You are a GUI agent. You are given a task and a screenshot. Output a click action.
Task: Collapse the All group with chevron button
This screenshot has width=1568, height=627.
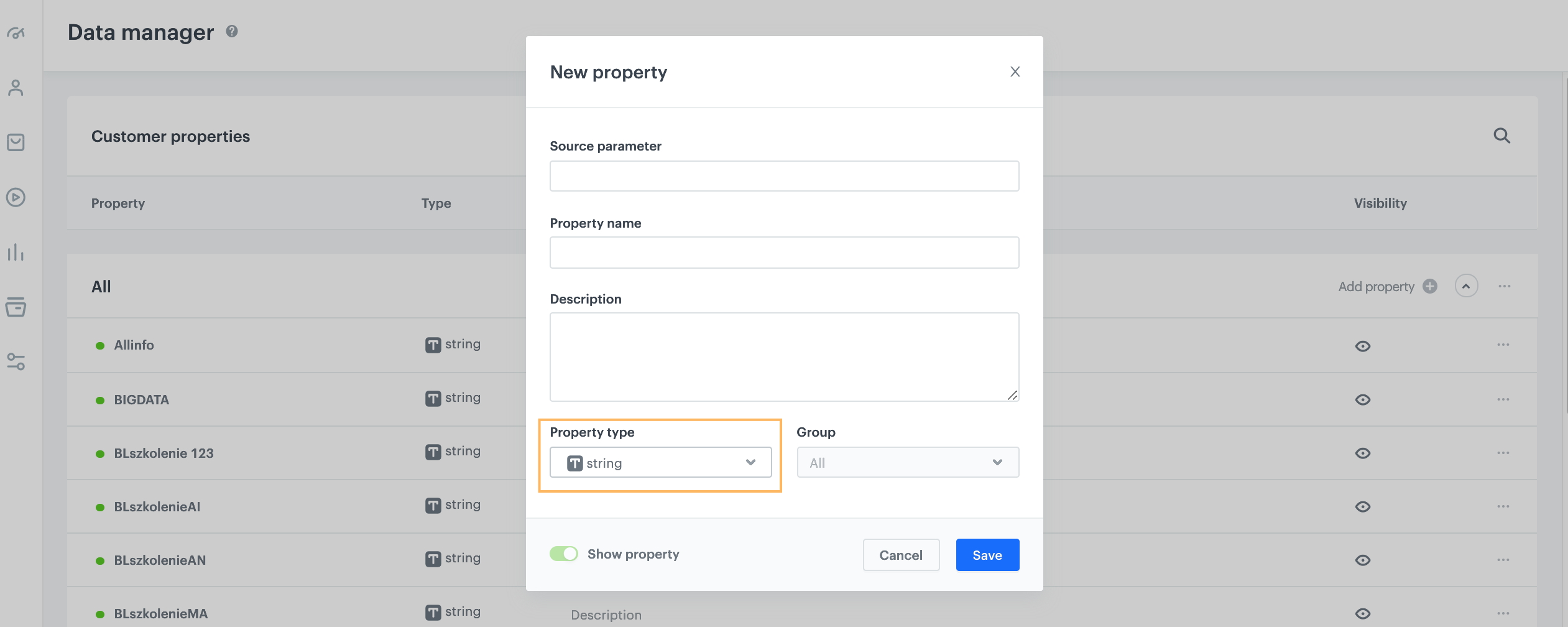pyautogui.click(x=1466, y=286)
